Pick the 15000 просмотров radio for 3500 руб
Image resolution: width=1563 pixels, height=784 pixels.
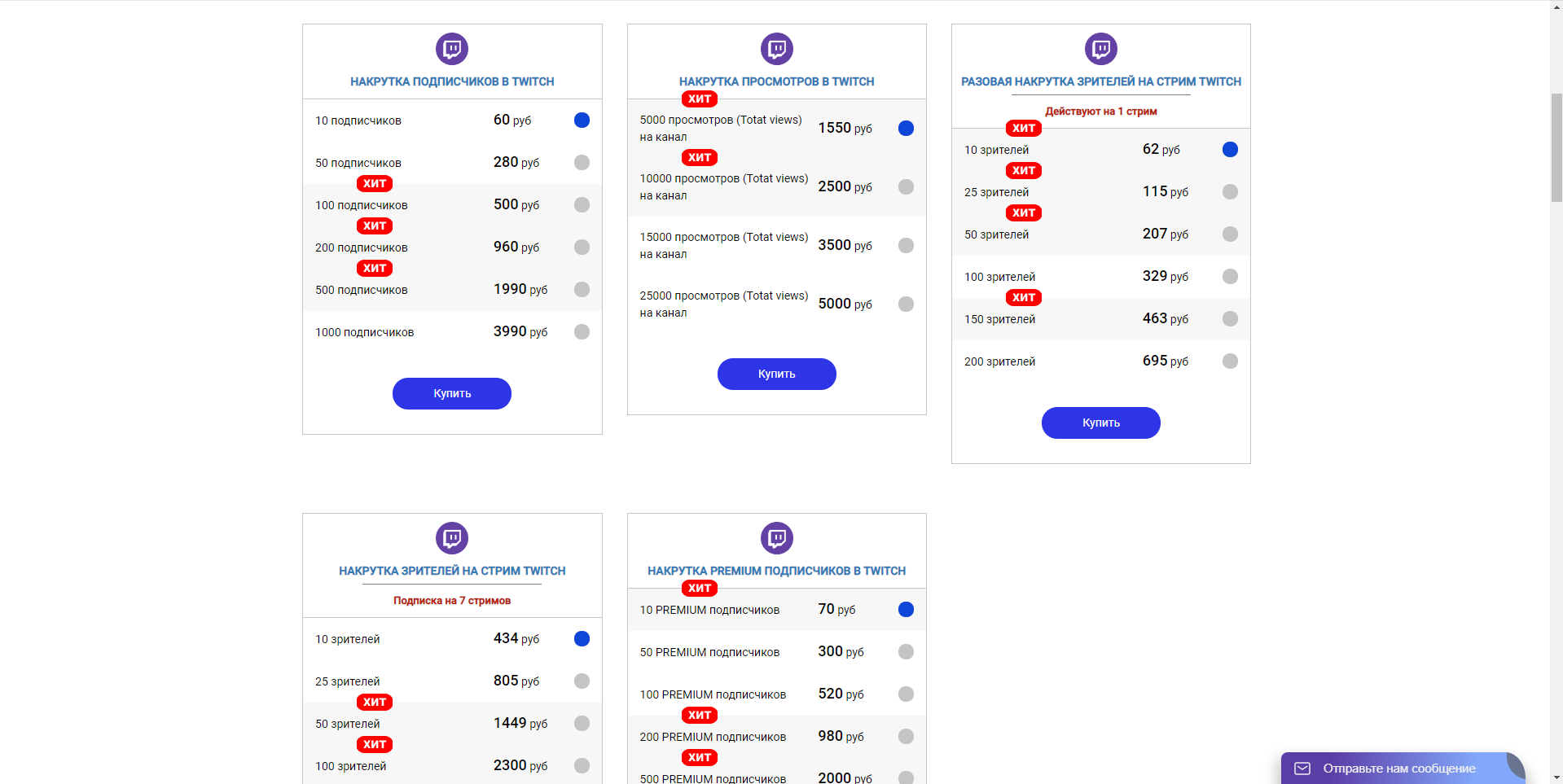click(x=906, y=246)
